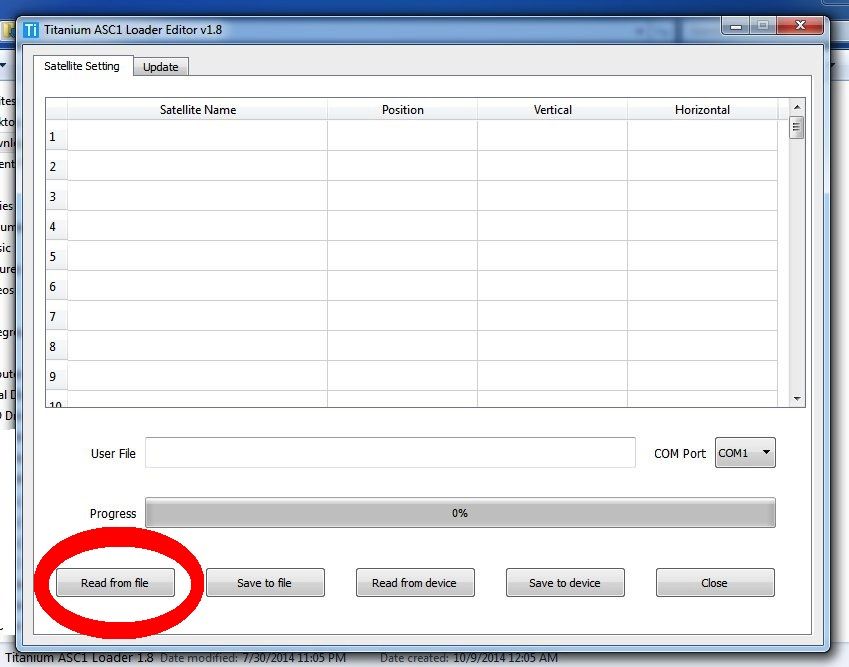Select row header 1 in the table

56,136
